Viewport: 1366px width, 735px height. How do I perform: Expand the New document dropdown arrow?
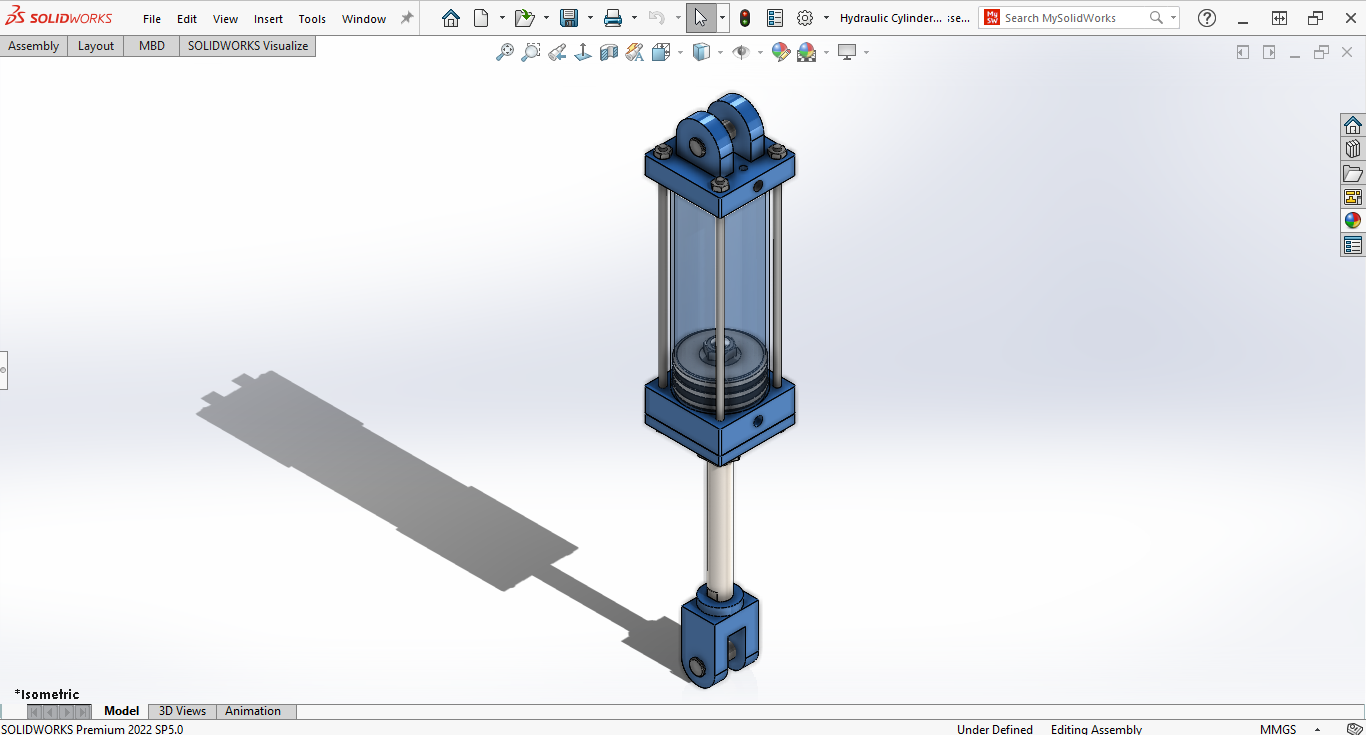pyautogui.click(x=502, y=18)
